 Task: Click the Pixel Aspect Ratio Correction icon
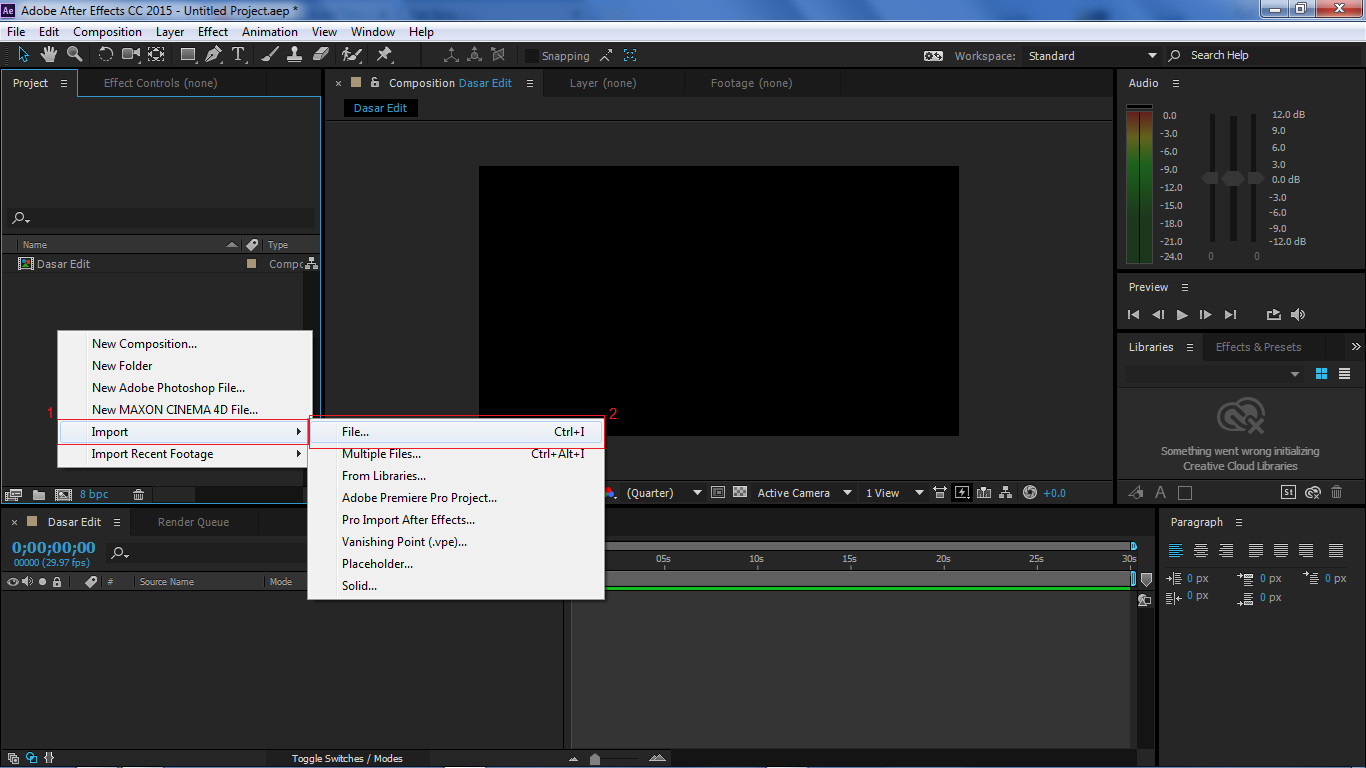click(x=940, y=492)
